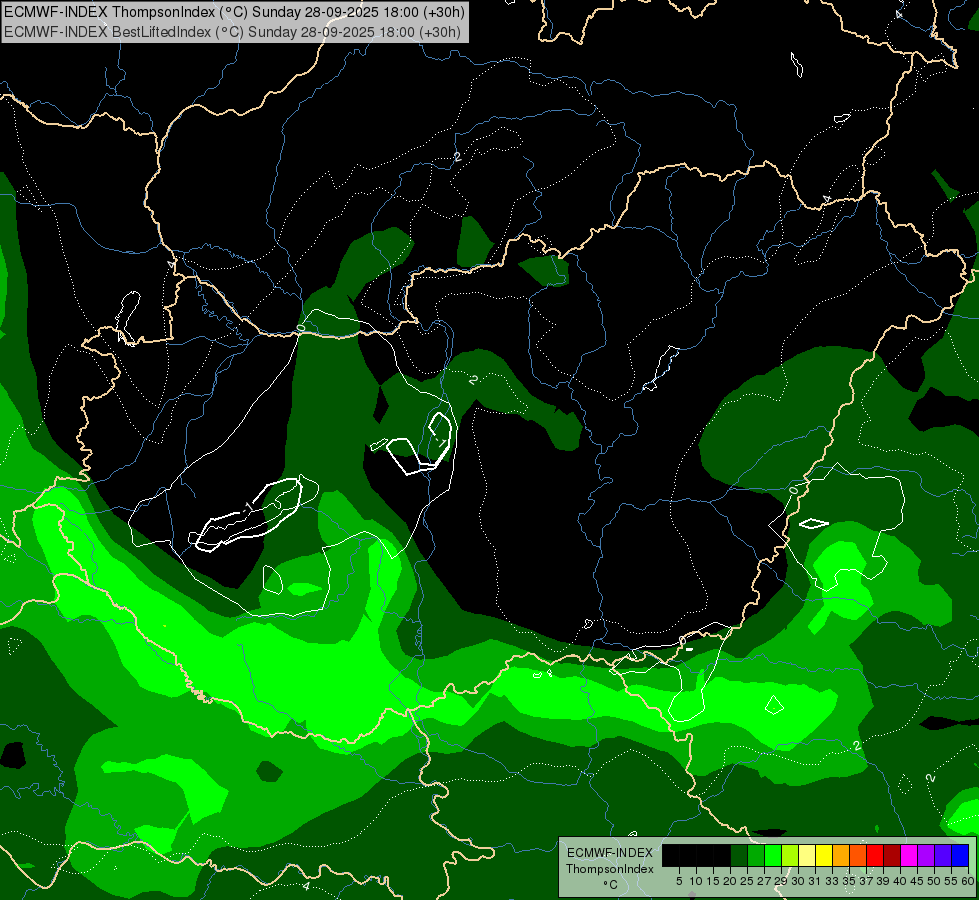
Task: Click legend scale value 30
Action: (x=798, y=881)
